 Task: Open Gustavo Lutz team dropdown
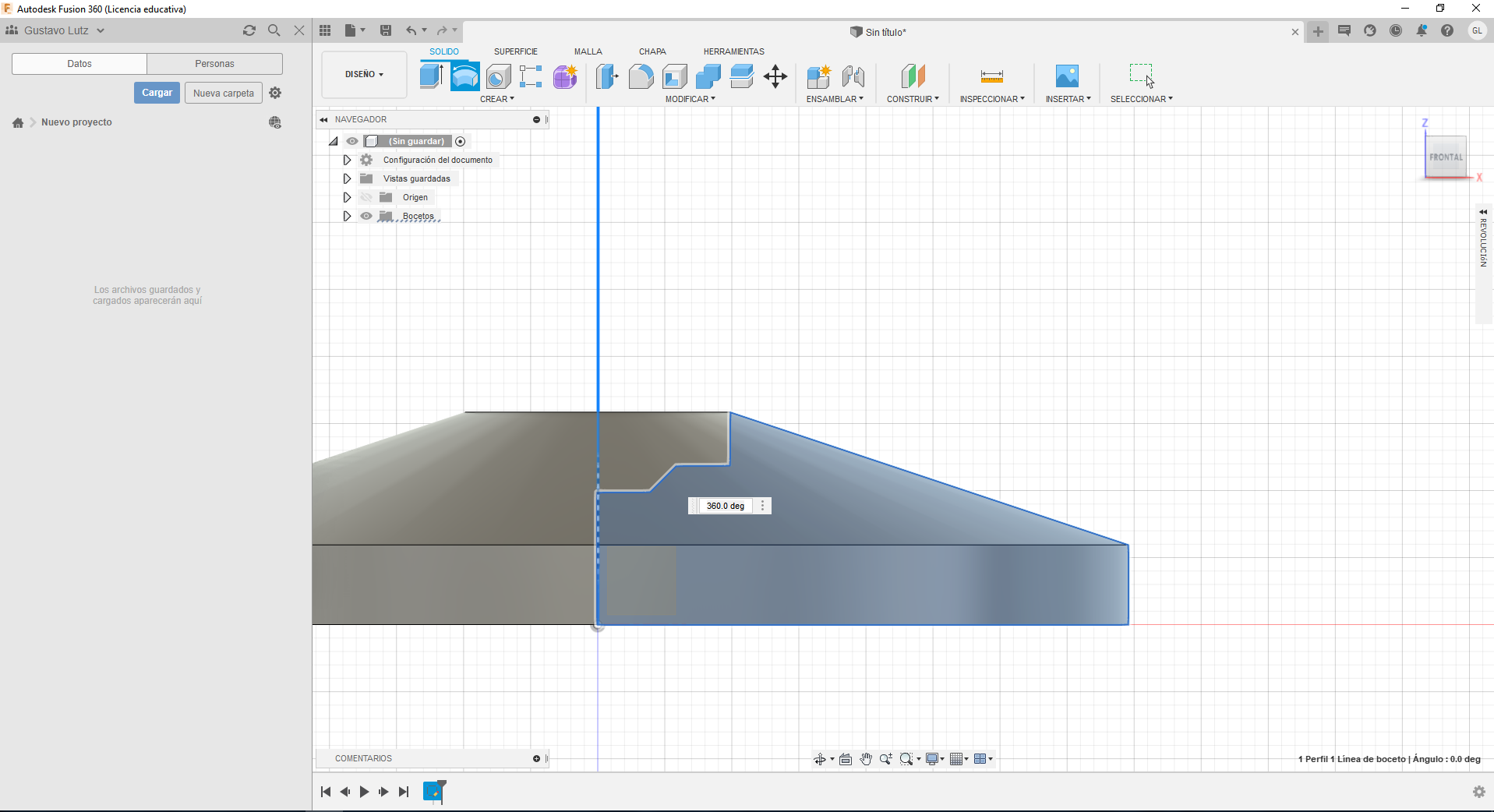55,30
